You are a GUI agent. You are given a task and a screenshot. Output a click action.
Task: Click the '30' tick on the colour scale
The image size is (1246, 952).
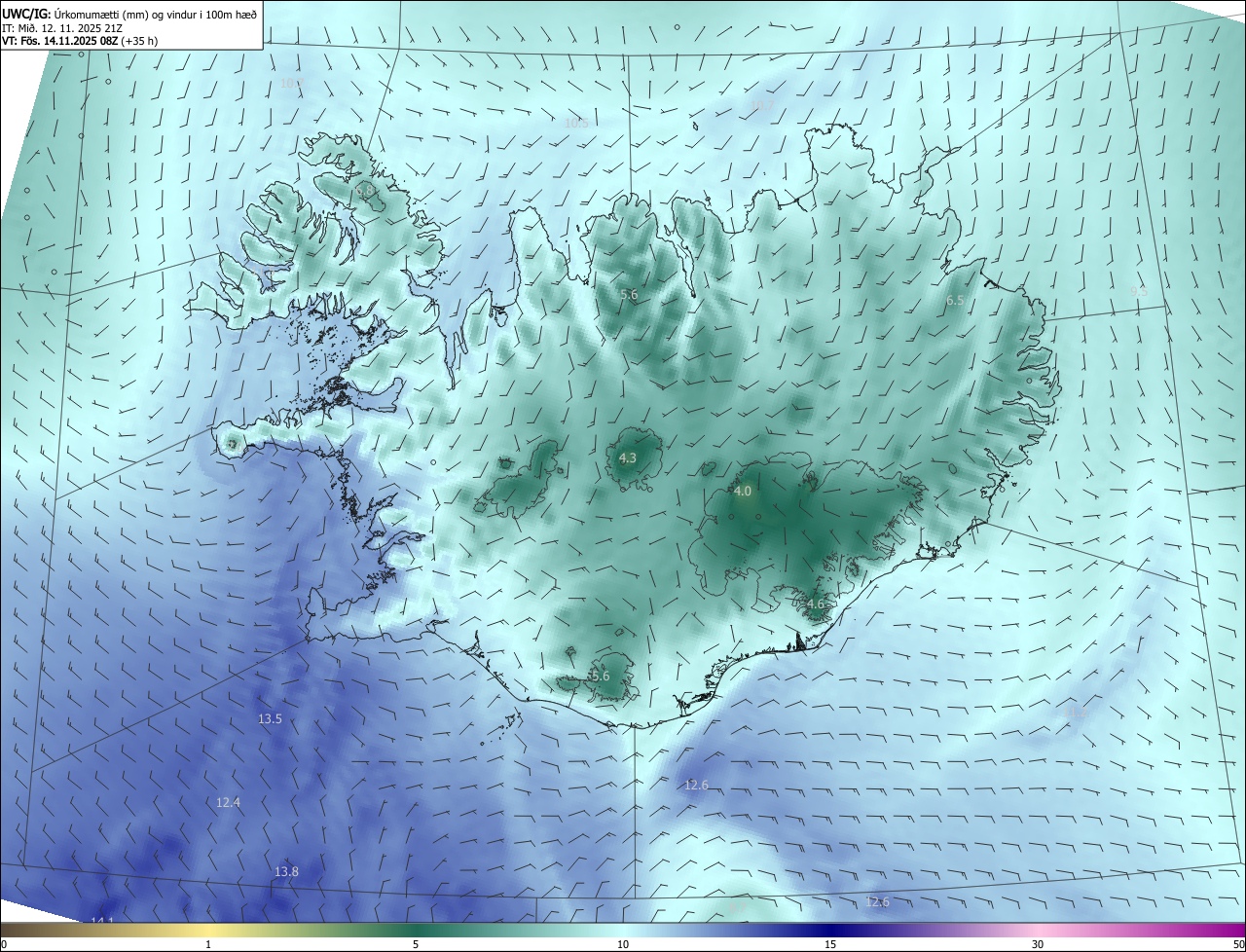point(1038,944)
